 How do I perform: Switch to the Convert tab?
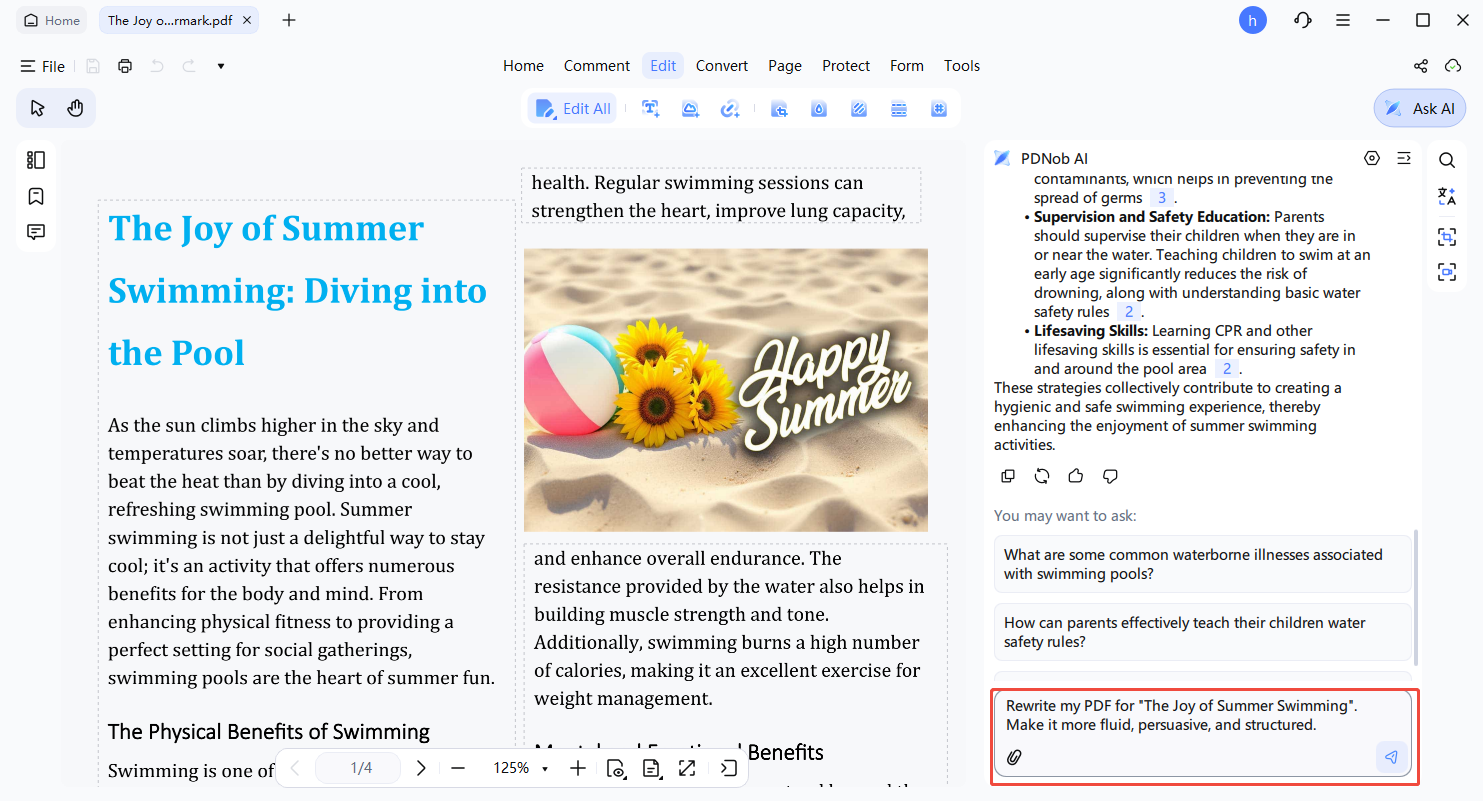click(x=721, y=66)
